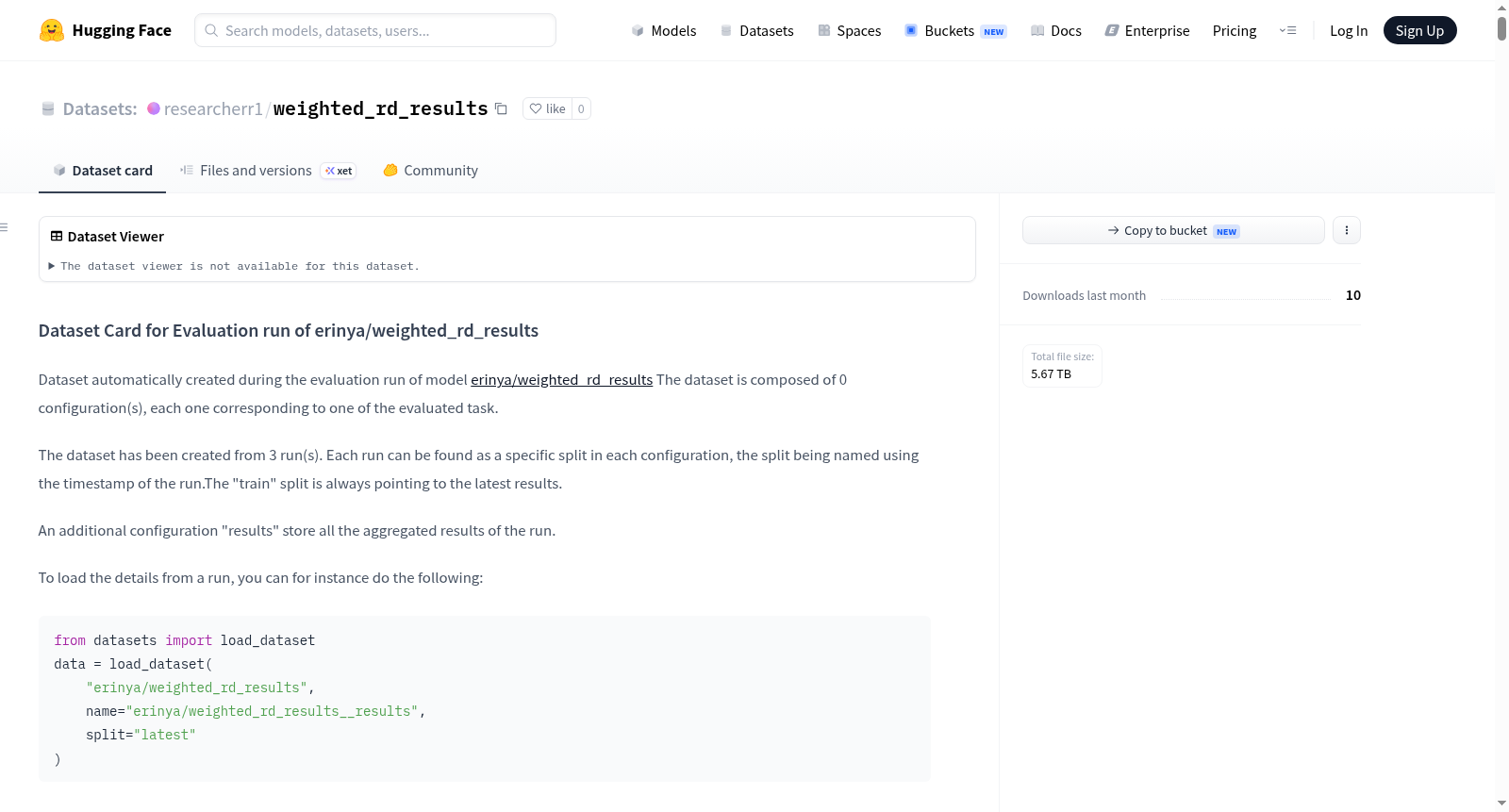Open Spaces from the top navigation
The image size is (1509, 812).
point(850,30)
